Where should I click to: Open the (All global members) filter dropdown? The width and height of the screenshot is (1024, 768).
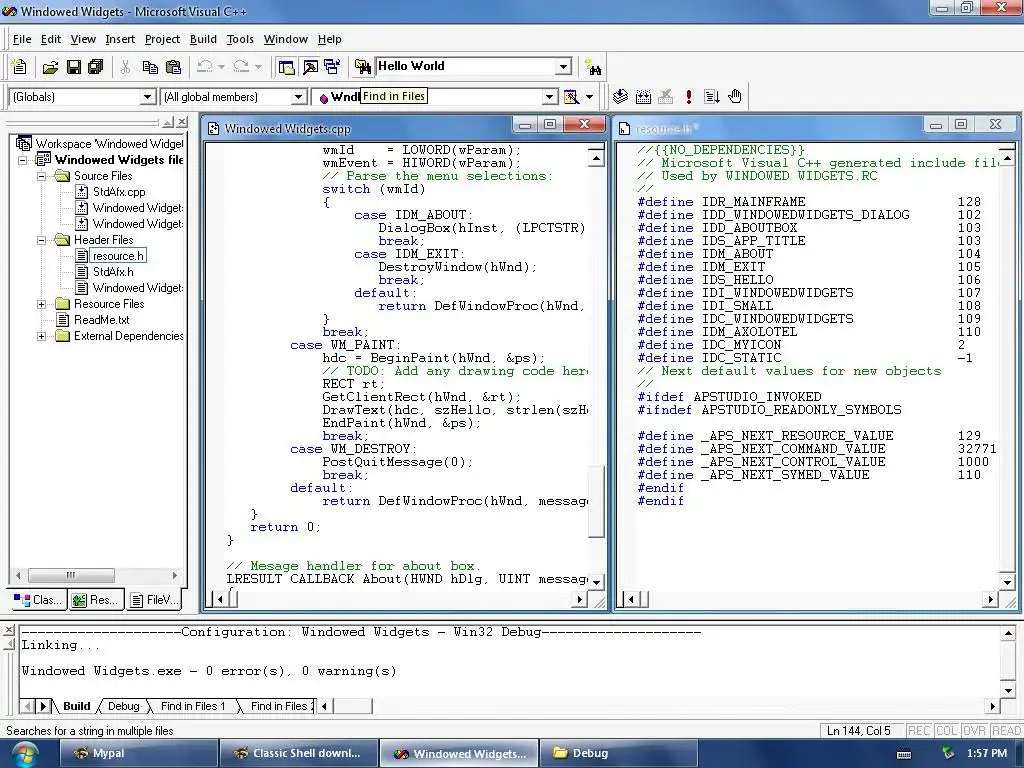298,97
